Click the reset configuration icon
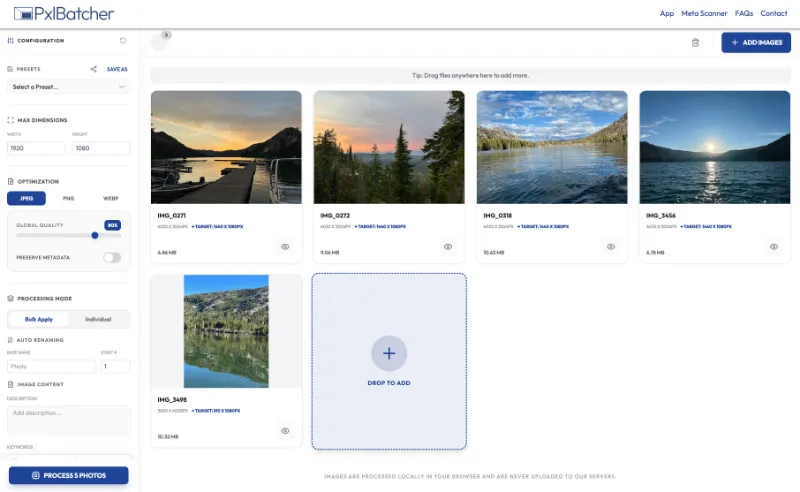This screenshot has width=800, height=492. pyautogui.click(x=123, y=40)
